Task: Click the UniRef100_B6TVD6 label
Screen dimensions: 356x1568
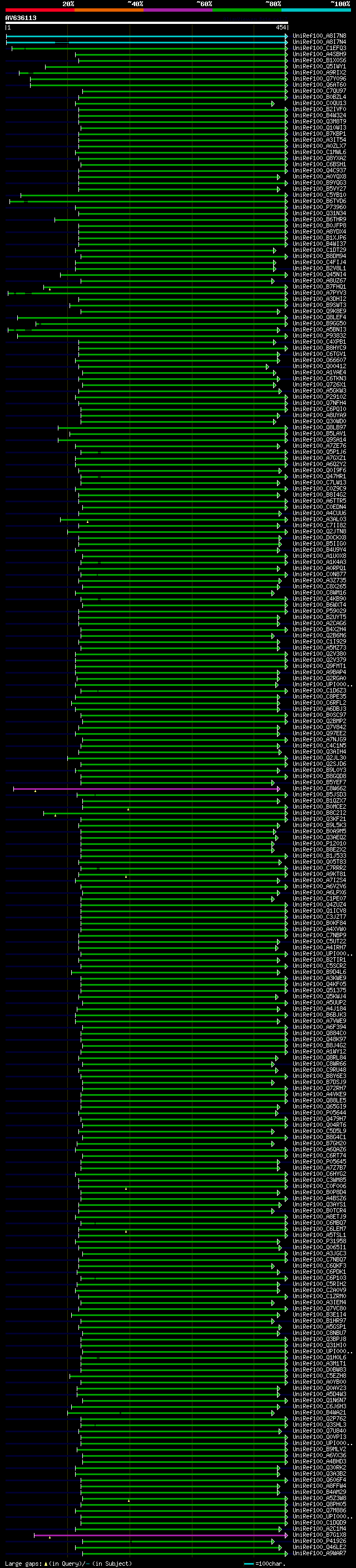Action: (x=319, y=201)
